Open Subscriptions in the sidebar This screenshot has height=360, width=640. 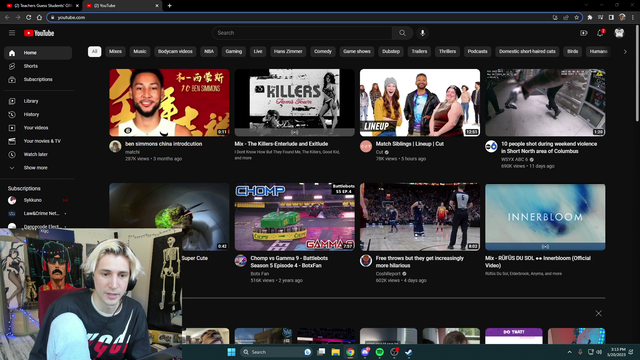[x=38, y=80]
